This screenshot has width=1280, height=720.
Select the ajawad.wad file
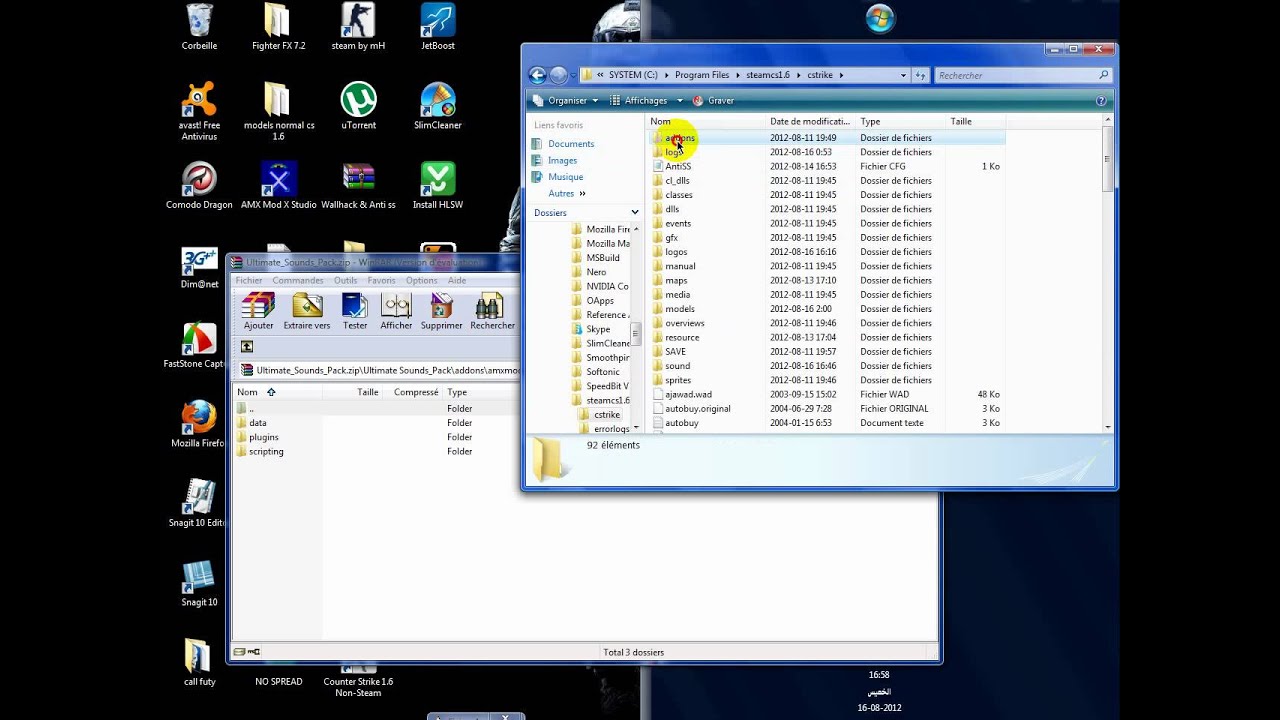tap(688, 394)
